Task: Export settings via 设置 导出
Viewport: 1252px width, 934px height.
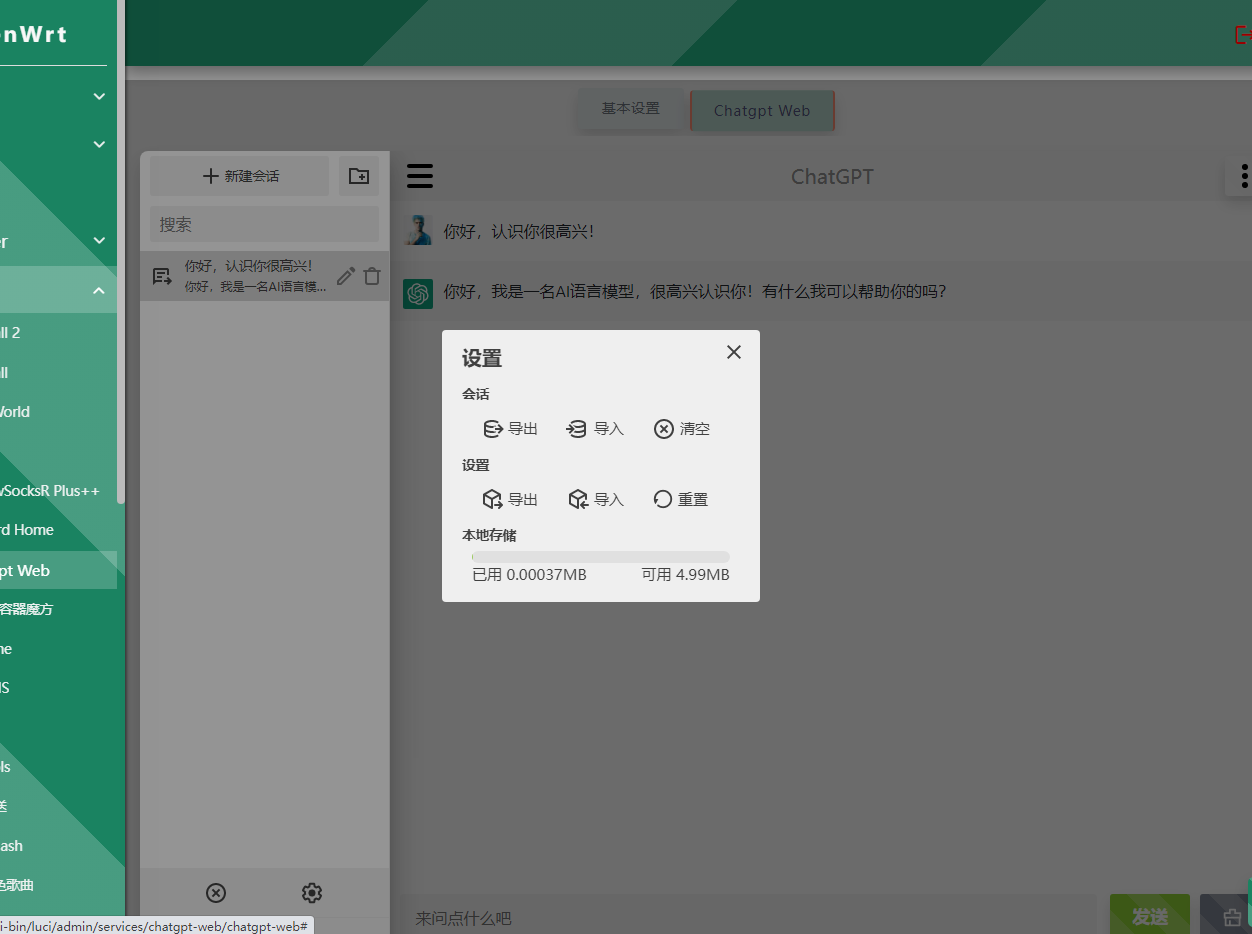Action: coord(511,499)
